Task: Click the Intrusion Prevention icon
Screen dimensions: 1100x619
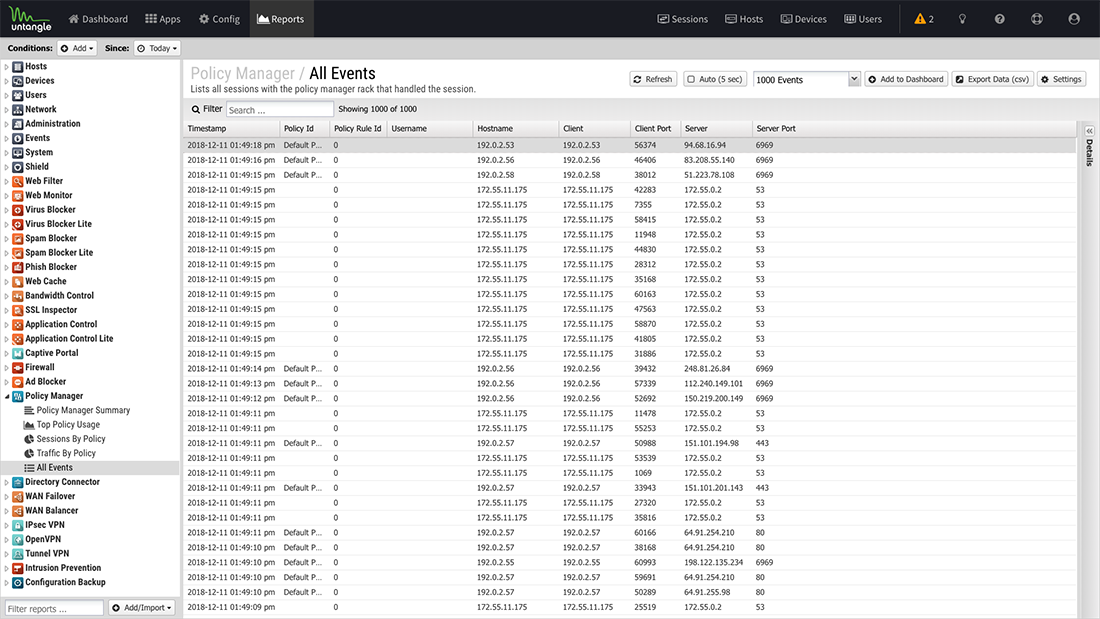Action: [18, 568]
